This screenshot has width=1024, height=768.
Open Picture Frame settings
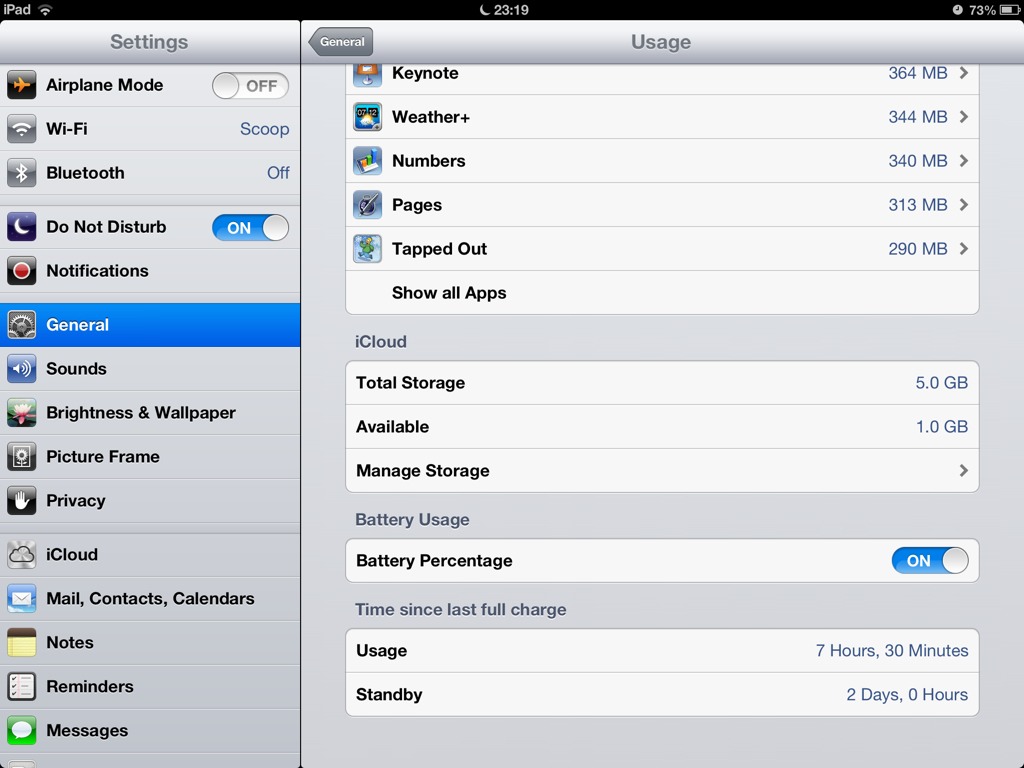(x=150, y=456)
